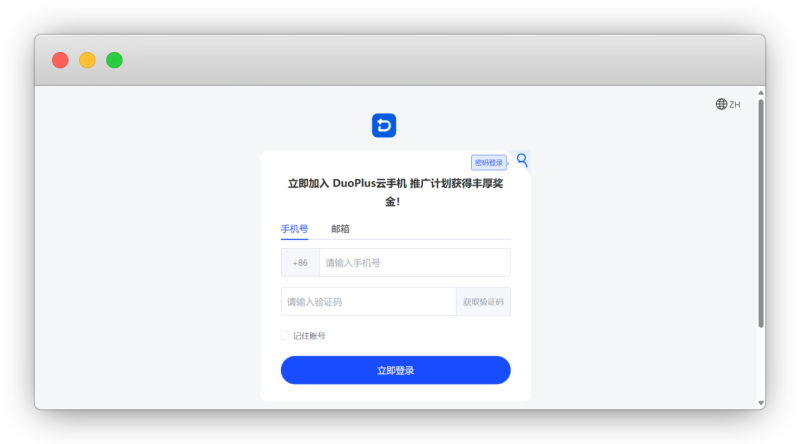Click the 获取验证码 button

[483, 302]
